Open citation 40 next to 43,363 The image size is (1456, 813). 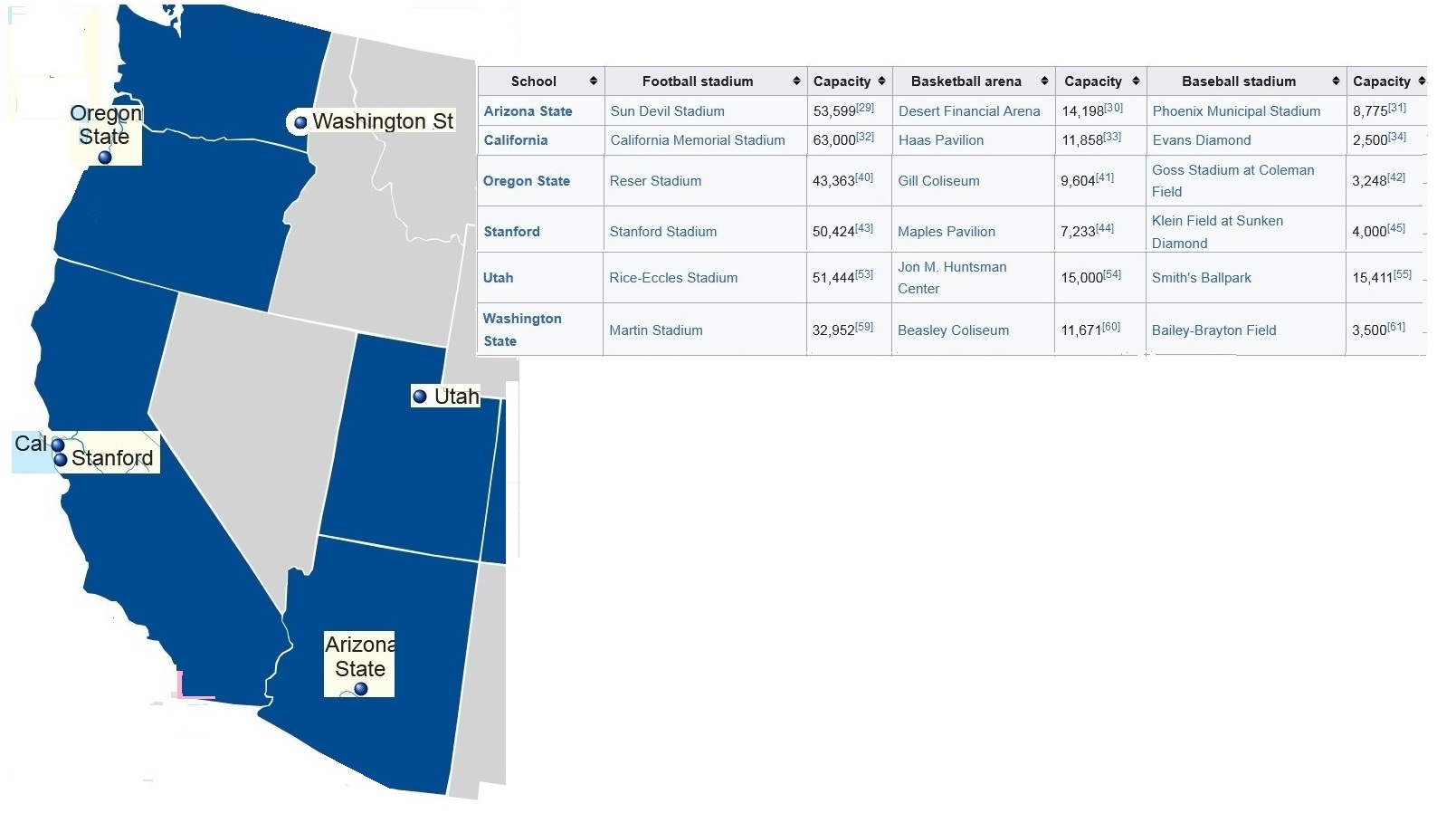(864, 177)
